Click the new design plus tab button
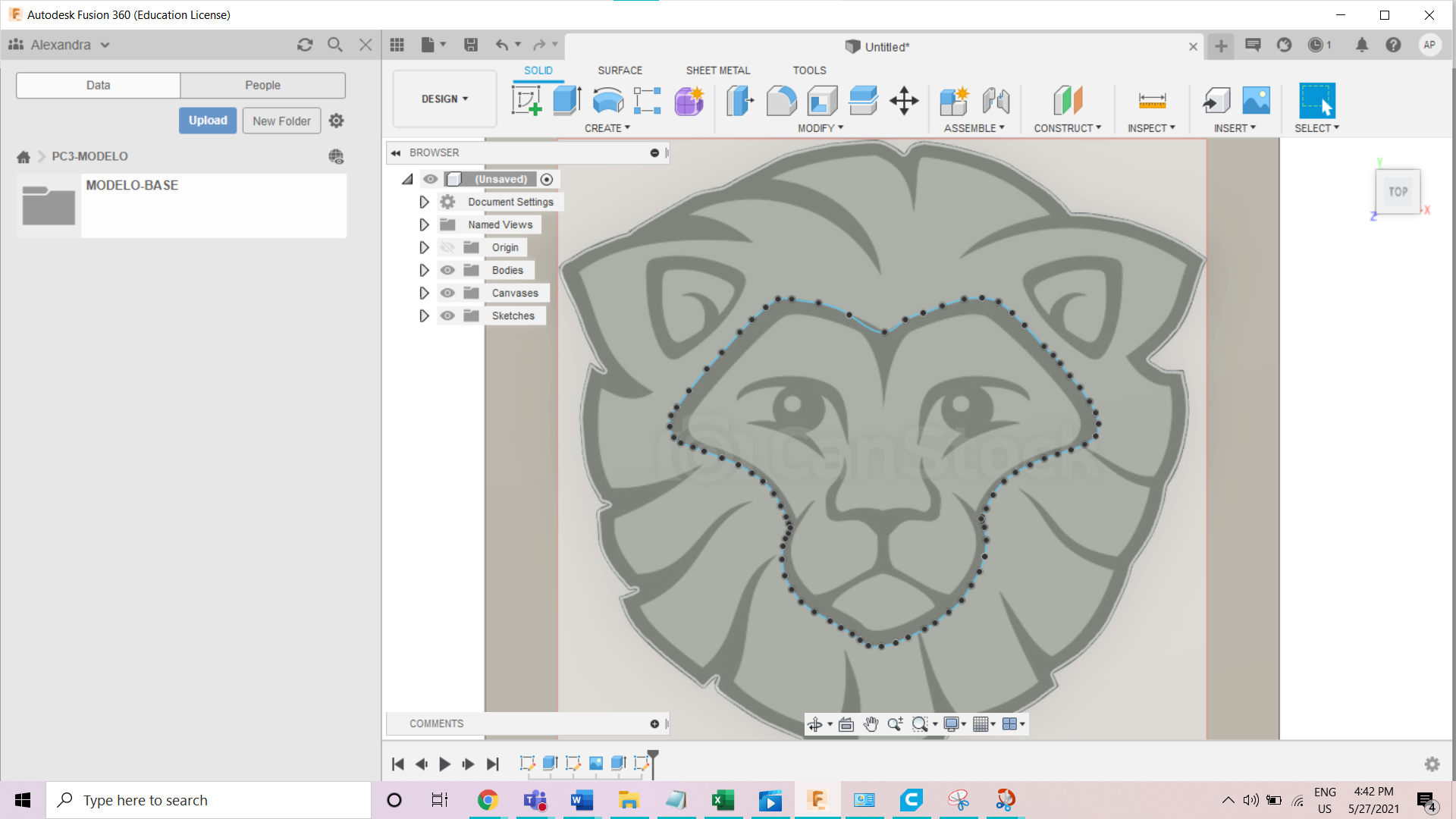1456x819 pixels. click(x=1221, y=46)
